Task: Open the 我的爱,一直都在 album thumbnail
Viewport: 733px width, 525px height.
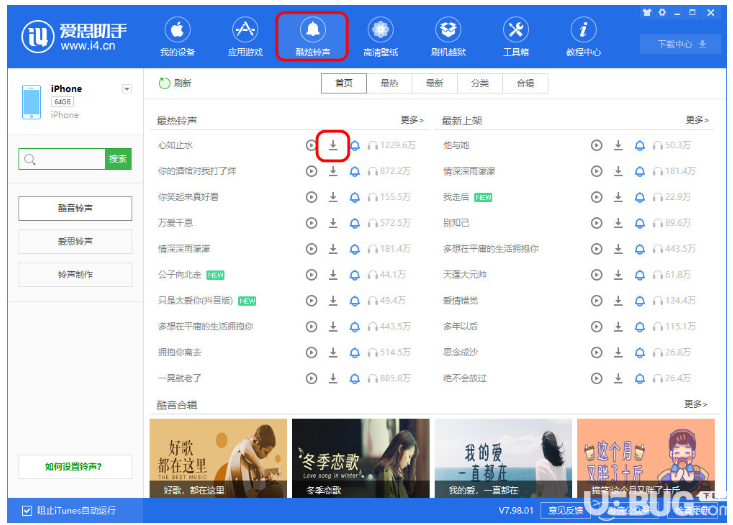Action: [503, 458]
